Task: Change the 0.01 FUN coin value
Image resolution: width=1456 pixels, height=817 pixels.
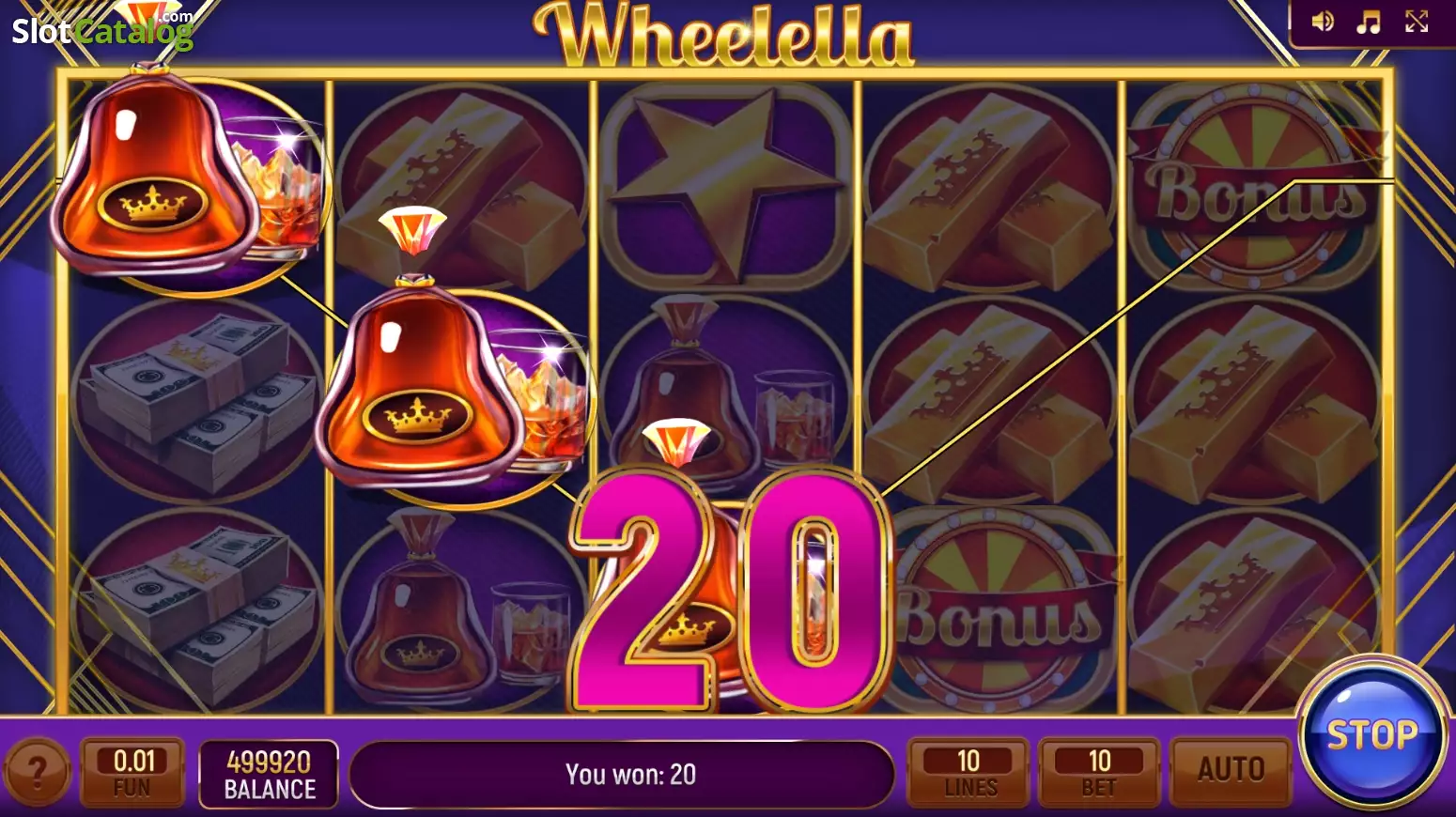Action: (132, 772)
